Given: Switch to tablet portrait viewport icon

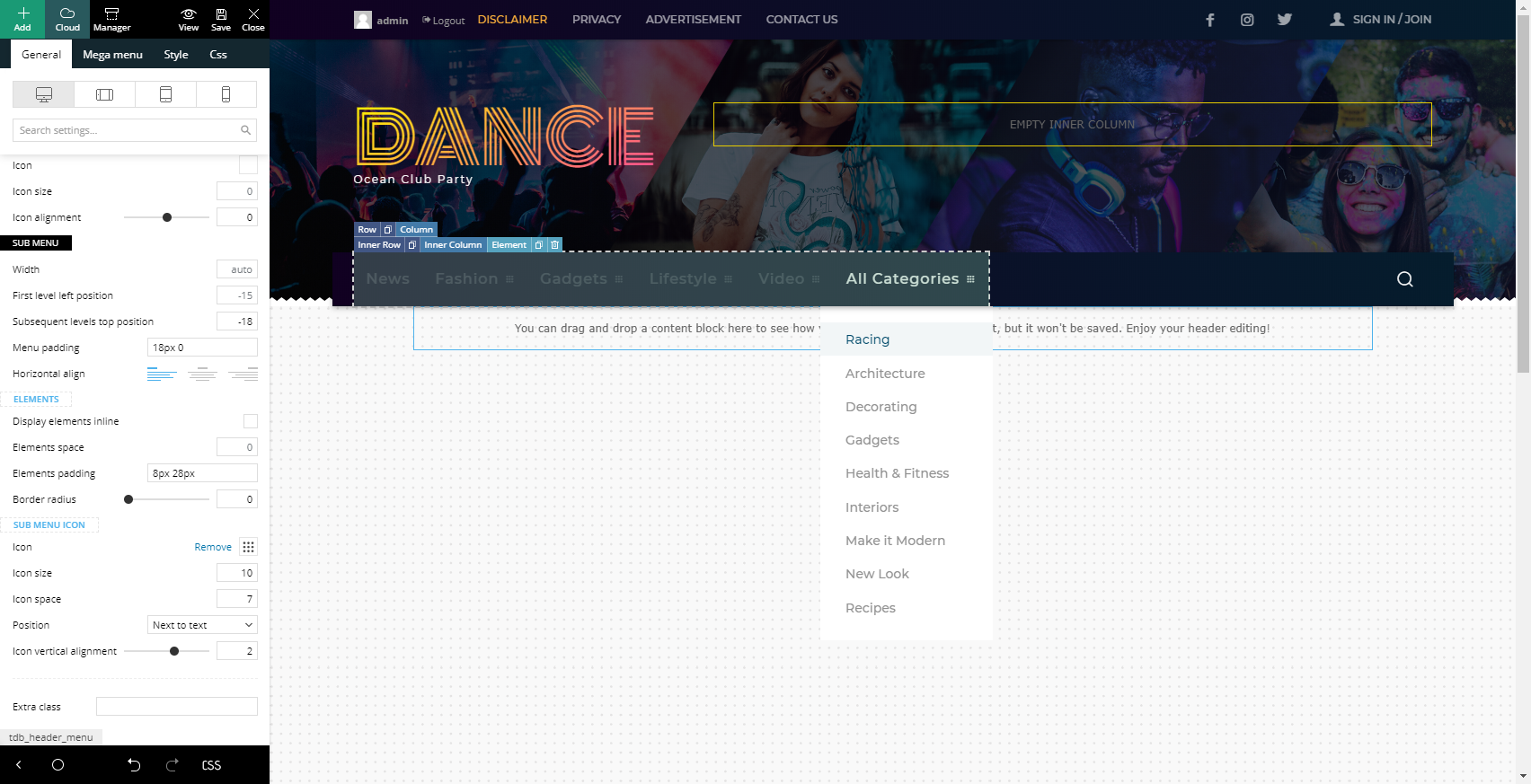Looking at the screenshot, I should tap(165, 94).
